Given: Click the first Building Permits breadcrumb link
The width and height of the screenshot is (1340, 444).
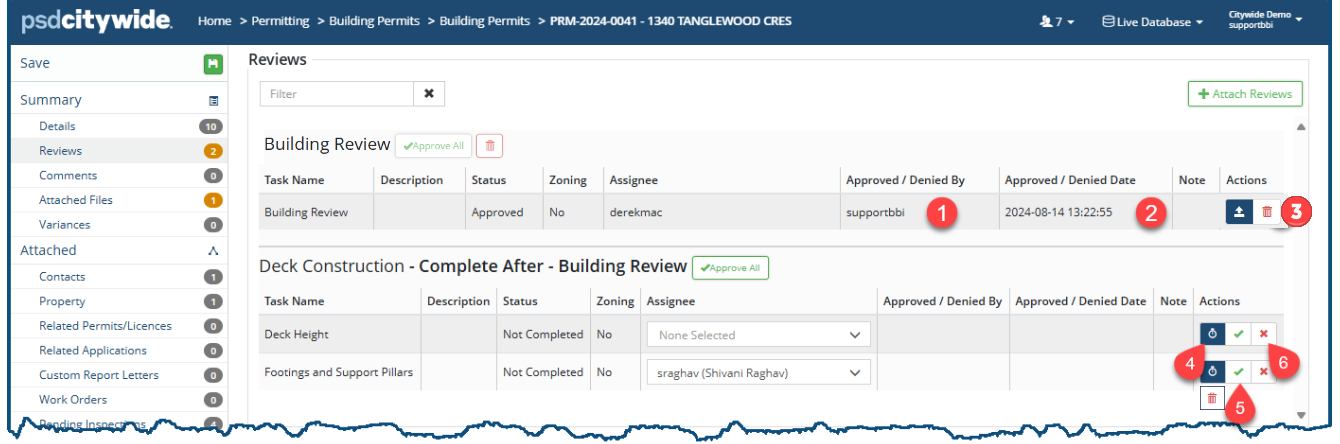Looking at the screenshot, I should click(376, 21).
